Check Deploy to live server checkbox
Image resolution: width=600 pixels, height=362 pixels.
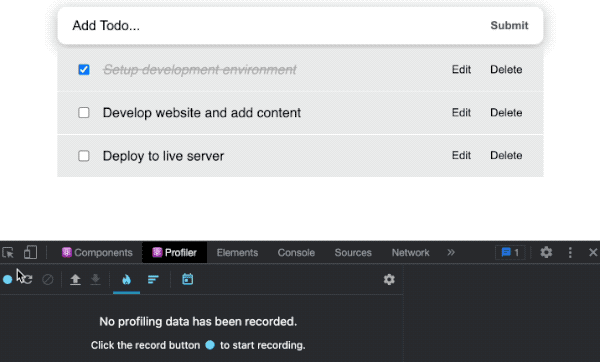pyautogui.click(x=84, y=156)
